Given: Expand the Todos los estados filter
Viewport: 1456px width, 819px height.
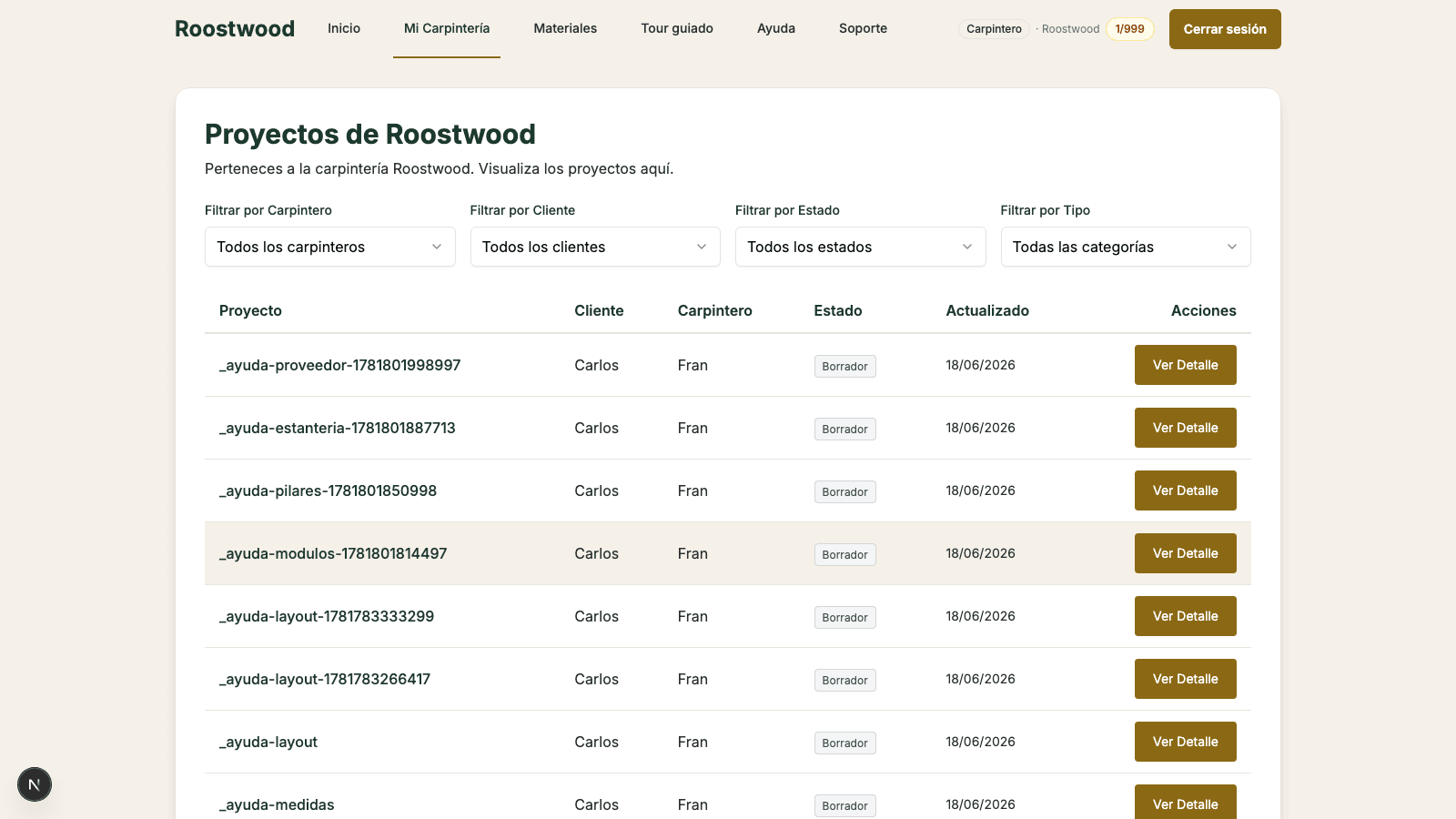Looking at the screenshot, I should [x=860, y=247].
